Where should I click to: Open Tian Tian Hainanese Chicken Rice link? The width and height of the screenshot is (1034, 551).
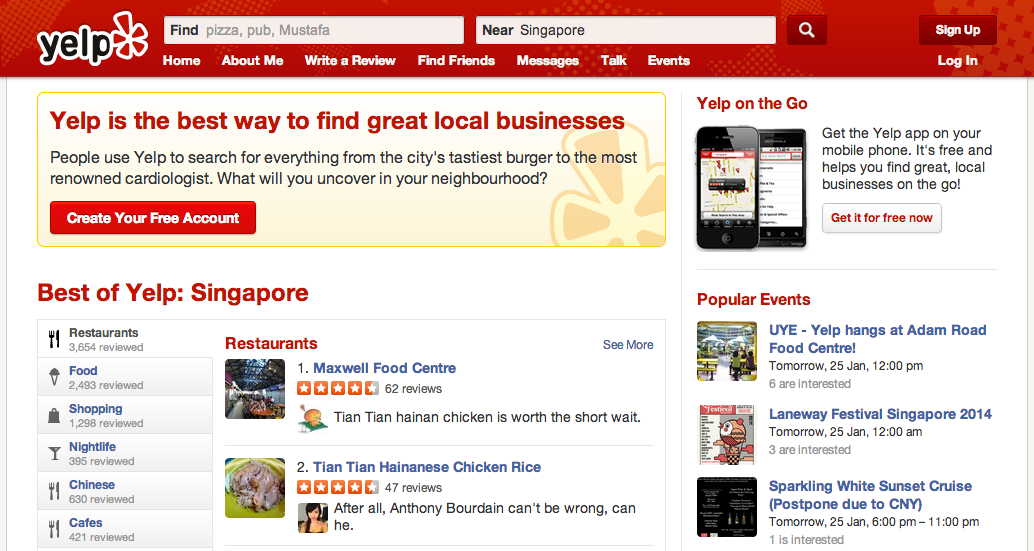(x=427, y=467)
